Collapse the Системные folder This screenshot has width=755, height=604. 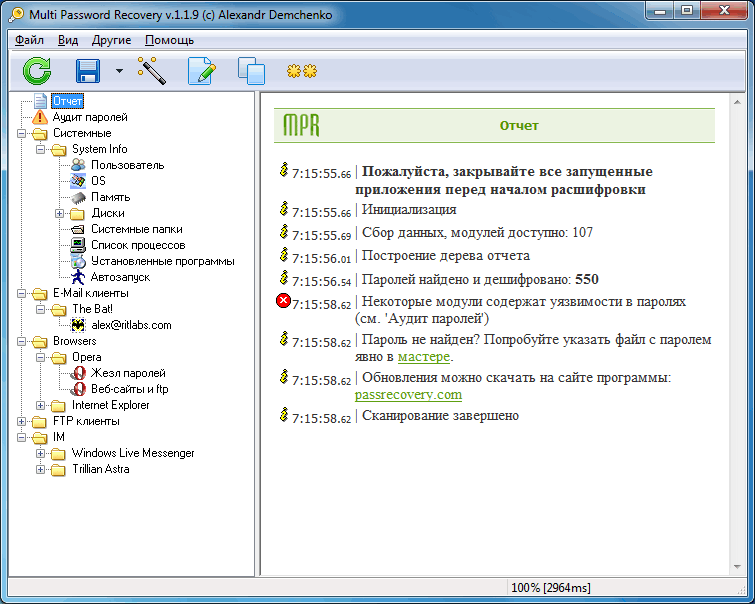pos(21,133)
